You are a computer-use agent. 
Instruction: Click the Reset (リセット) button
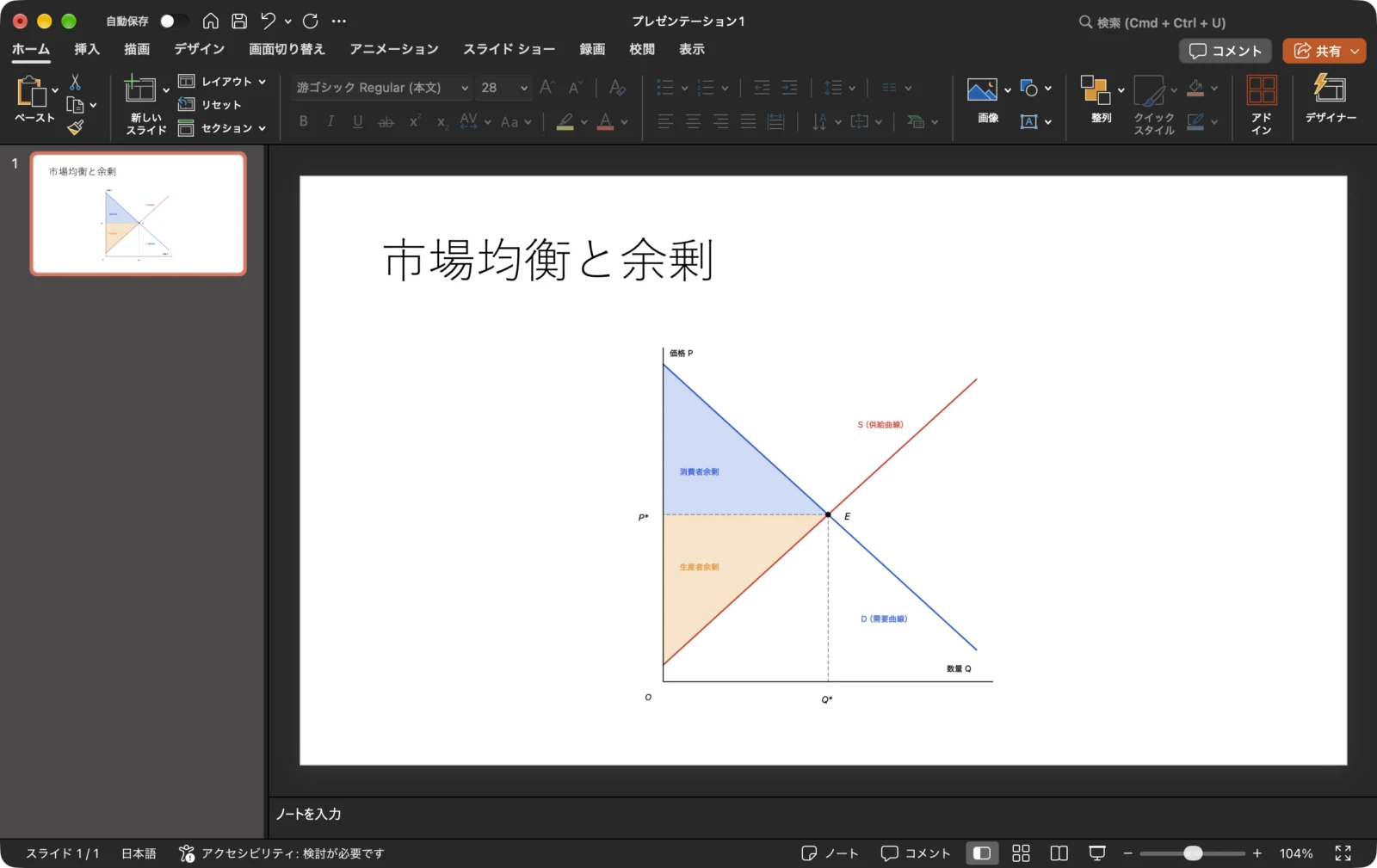click(x=210, y=105)
